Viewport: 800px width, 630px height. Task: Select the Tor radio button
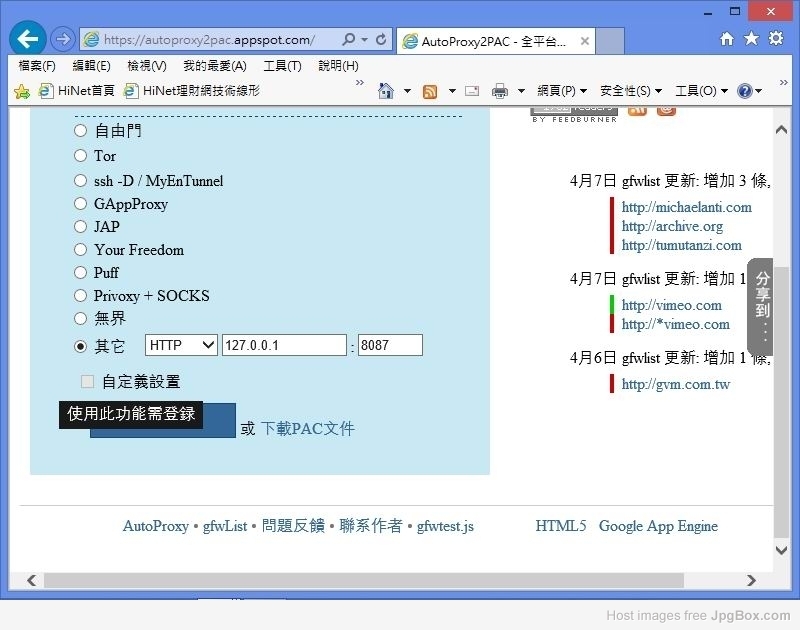coord(81,156)
